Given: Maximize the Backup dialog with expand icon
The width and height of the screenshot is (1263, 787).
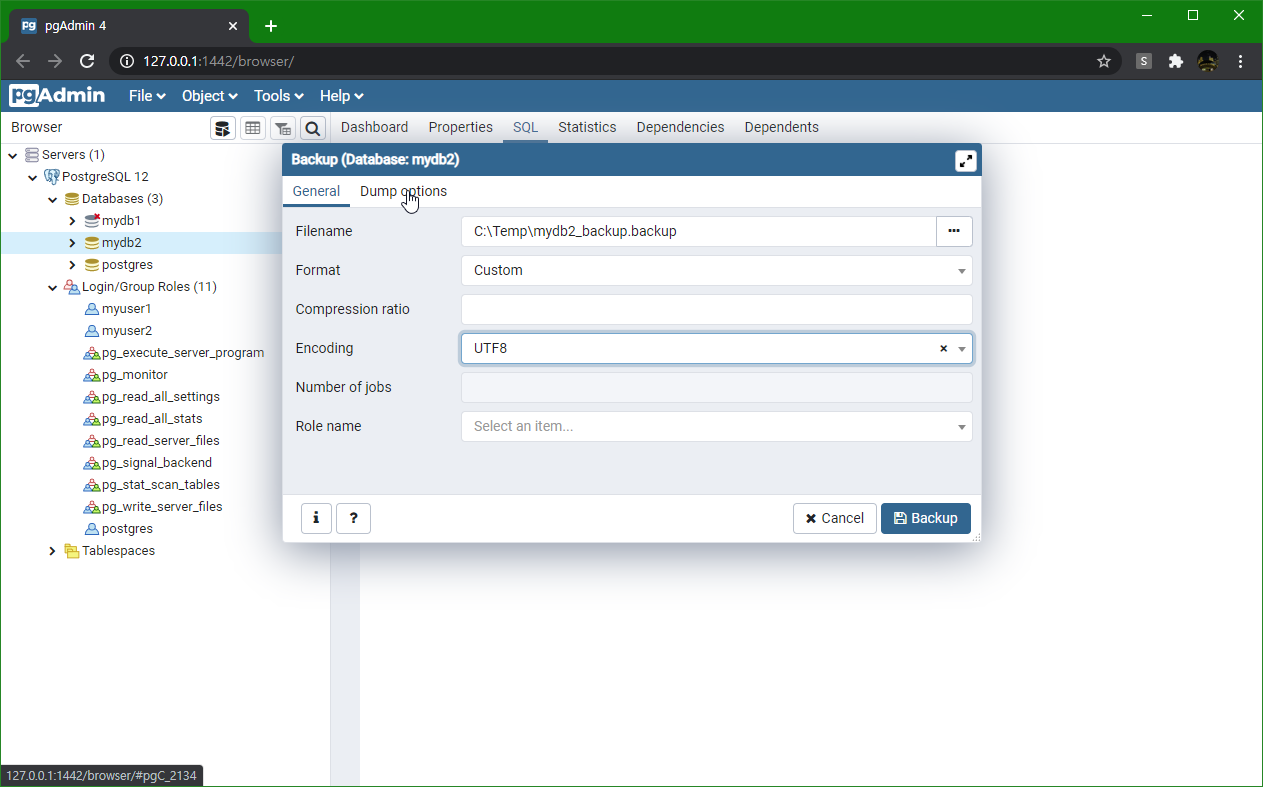Looking at the screenshot, I should tap(965, 160).
